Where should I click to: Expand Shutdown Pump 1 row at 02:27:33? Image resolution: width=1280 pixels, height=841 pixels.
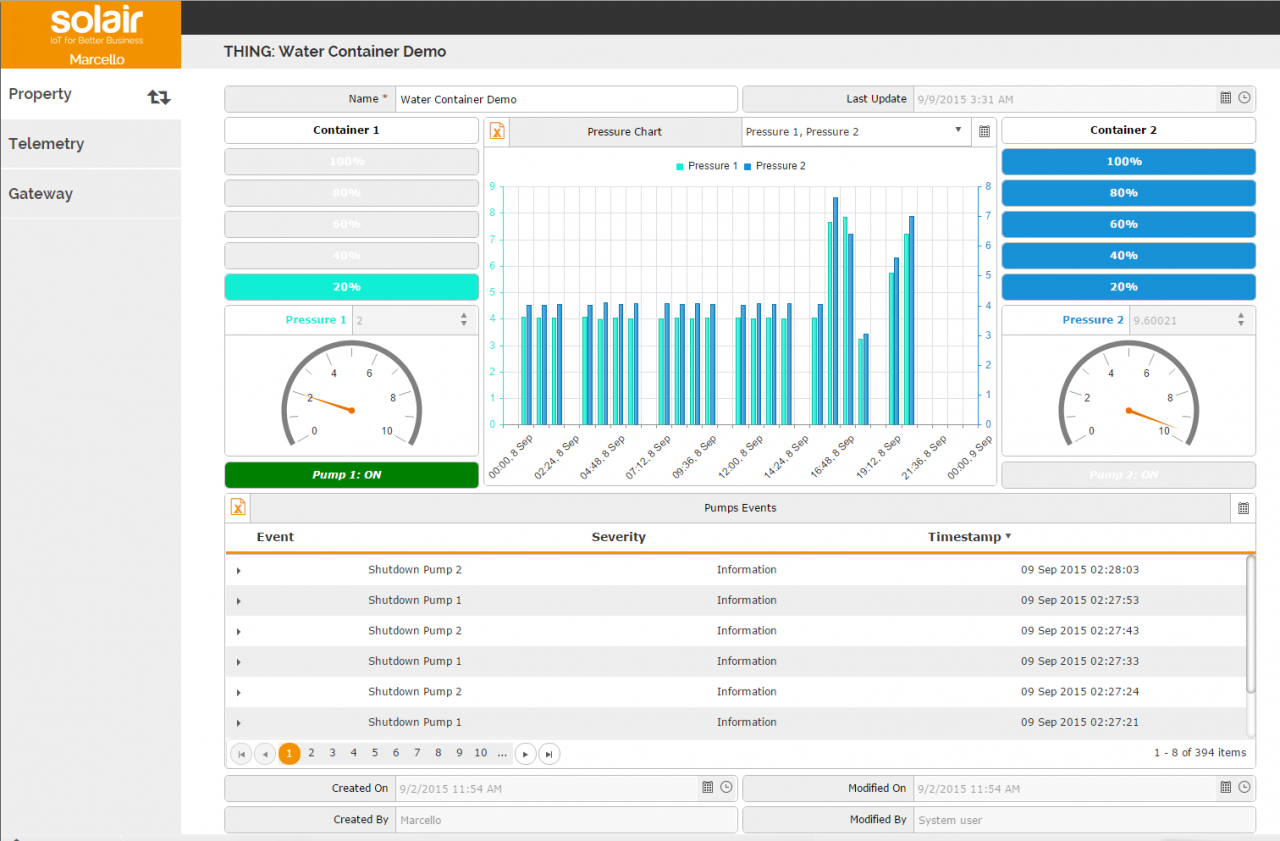tap(238, 662)
